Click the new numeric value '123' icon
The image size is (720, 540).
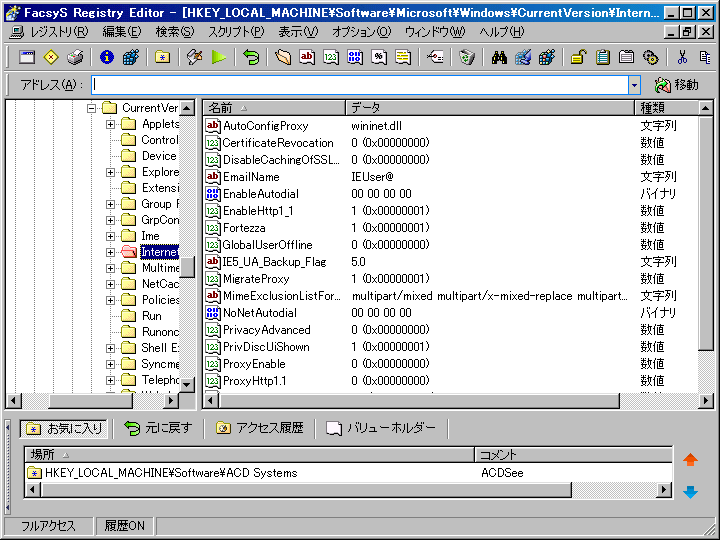pos(331,57)
